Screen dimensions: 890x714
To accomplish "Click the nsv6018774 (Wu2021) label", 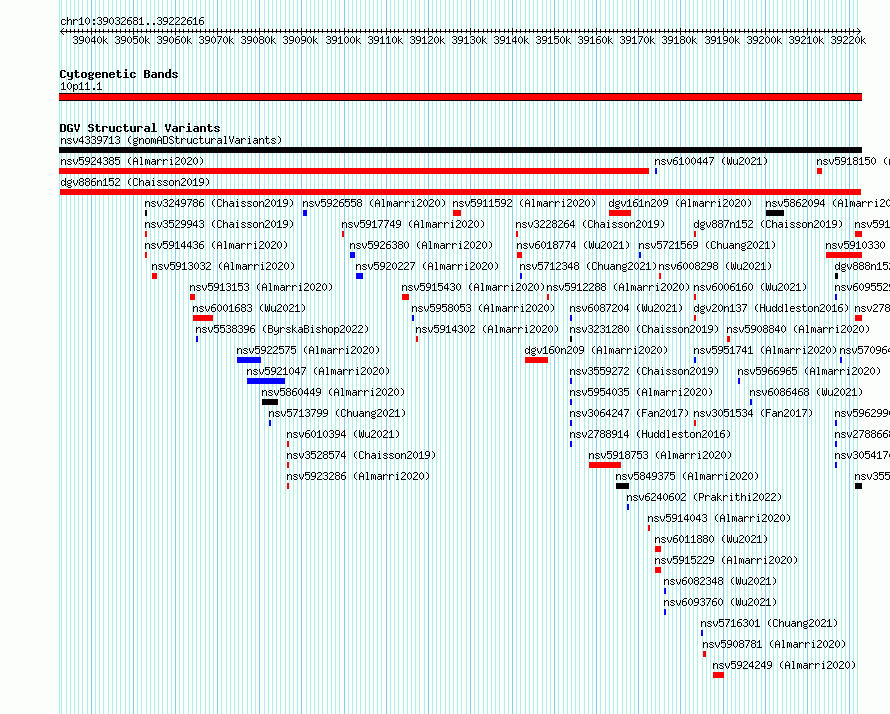I will [573, 245].
